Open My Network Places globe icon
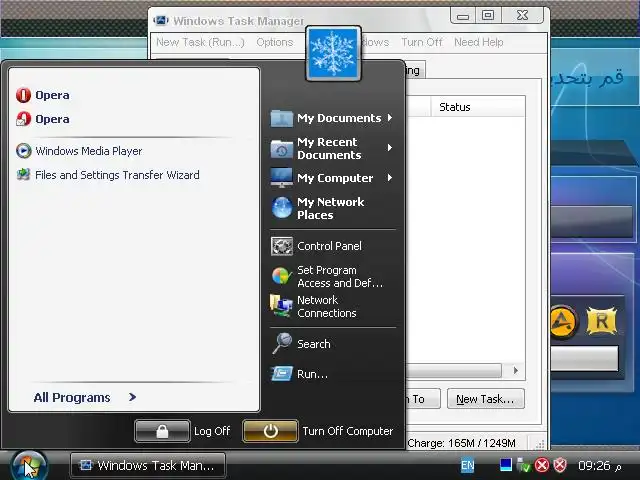This screenshot has width=640, height=480. coord(282,208)
